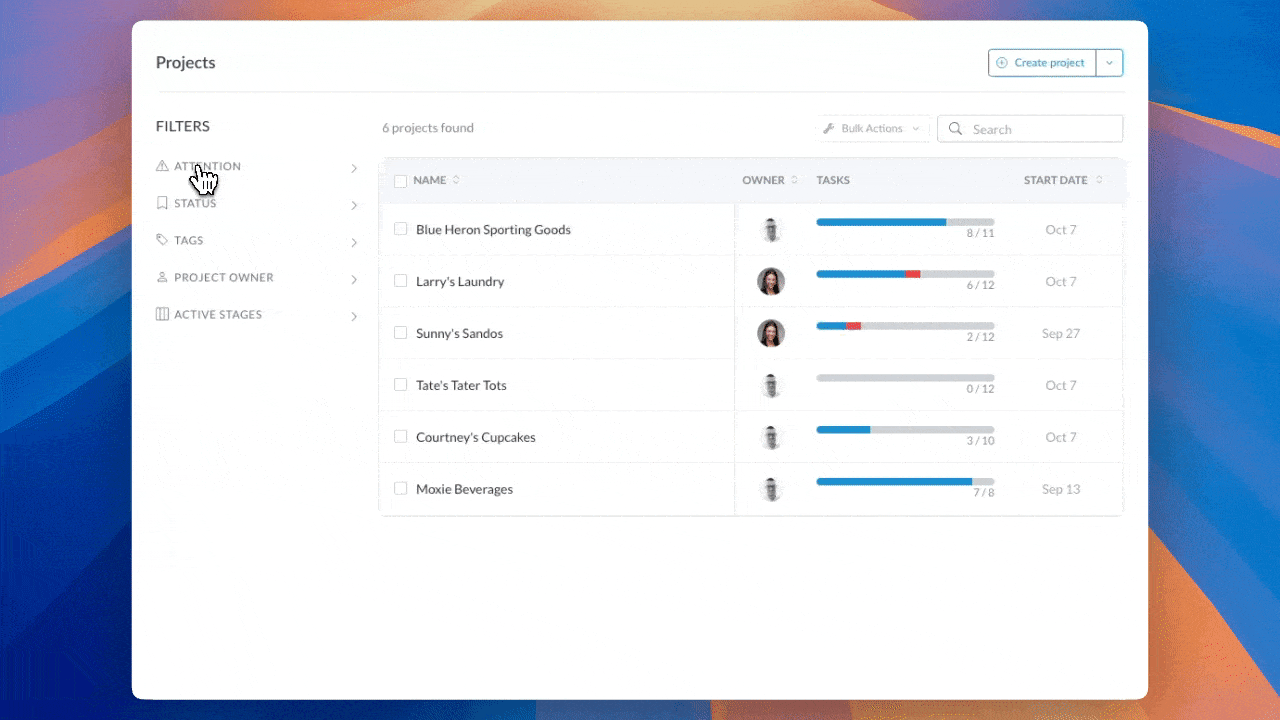Image resolution: width=1280 pixels, height=720 pixels.
Task: Click the Tags label icon
Action: coord(162,240)
